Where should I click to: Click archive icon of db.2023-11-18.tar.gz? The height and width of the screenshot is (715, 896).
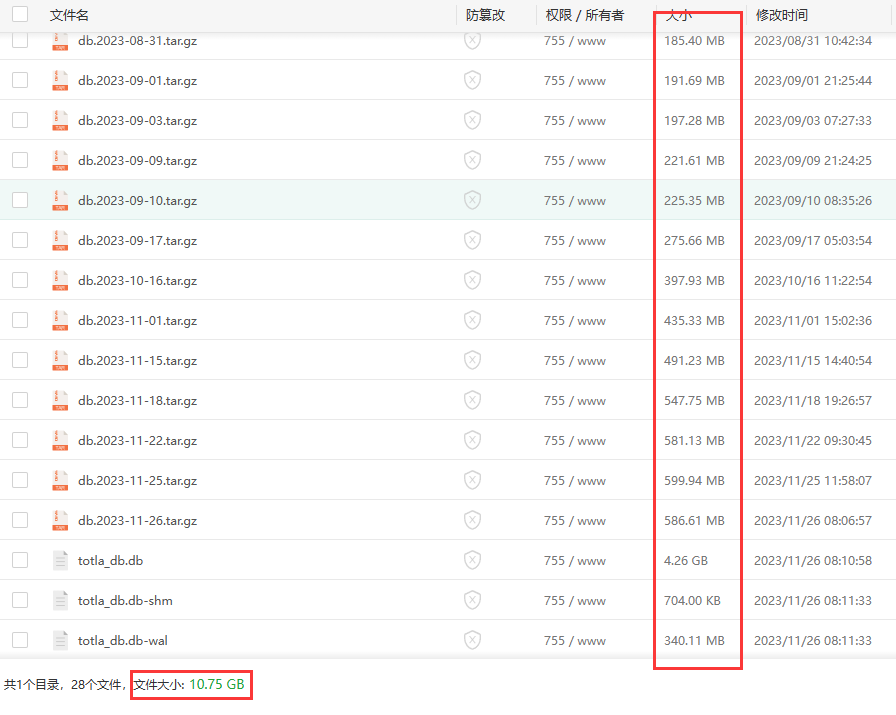click(x=60, y=400)
